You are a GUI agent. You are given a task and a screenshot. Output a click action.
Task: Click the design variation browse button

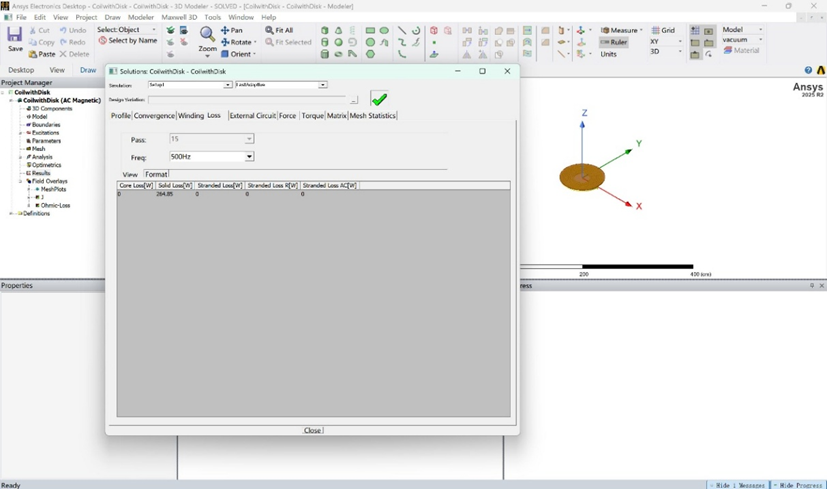click(353, 100)
